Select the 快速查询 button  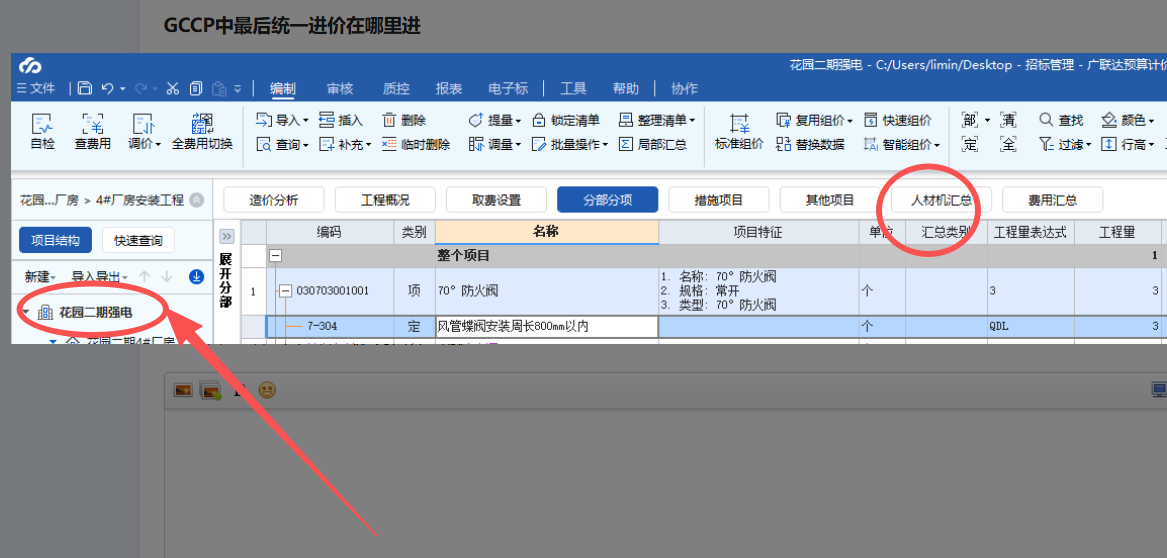[138, 240]
